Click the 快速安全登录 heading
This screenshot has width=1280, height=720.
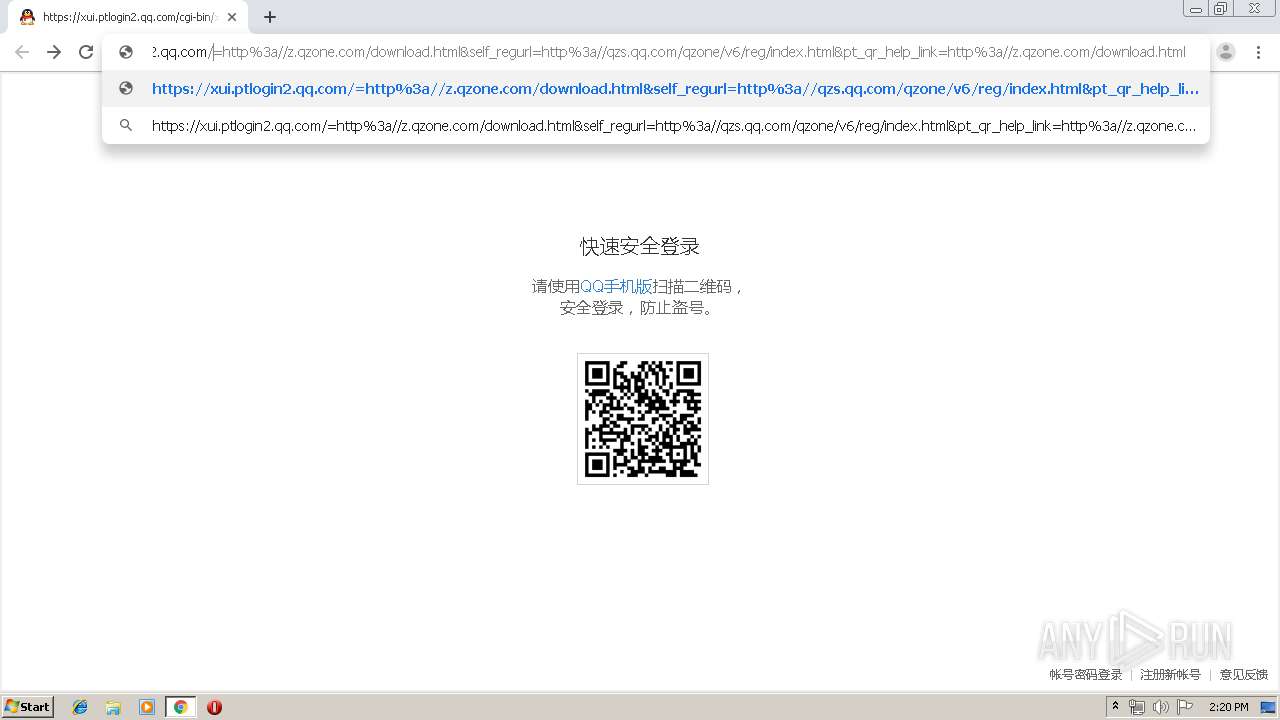click(x=640, y=246)
